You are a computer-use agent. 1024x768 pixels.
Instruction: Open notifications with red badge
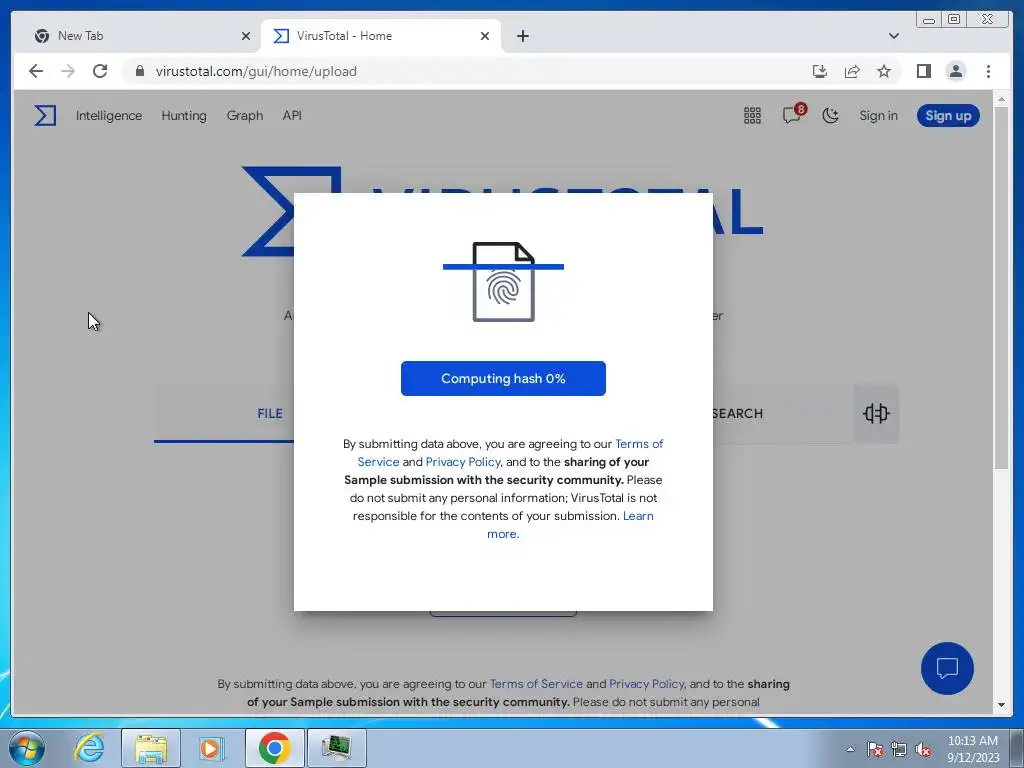pyautogui.click(x=793, y=114)
